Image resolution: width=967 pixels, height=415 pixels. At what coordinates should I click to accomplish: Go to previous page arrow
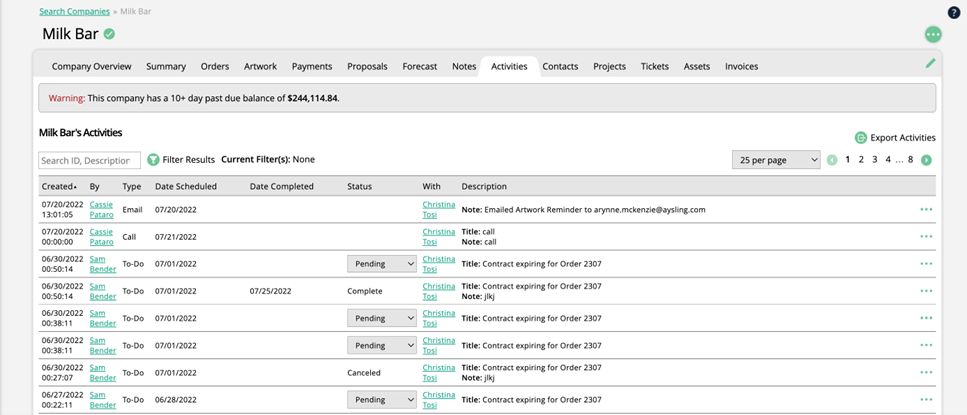pos(832,160)
